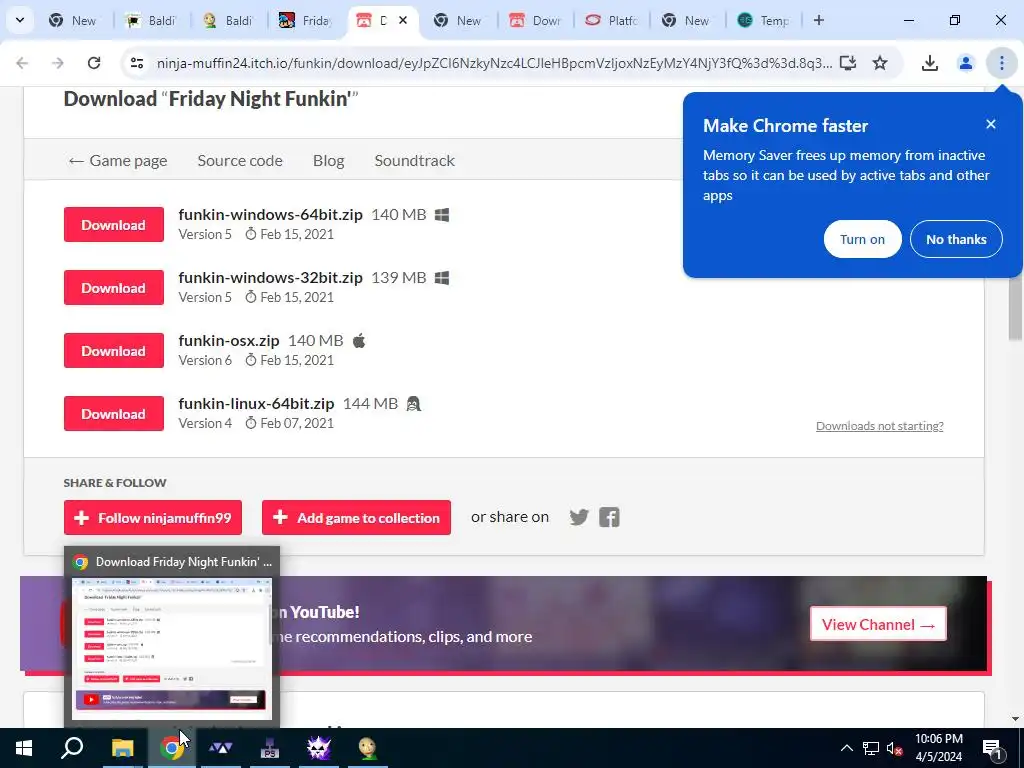Go back to the previous page

[x=22, y=63]
